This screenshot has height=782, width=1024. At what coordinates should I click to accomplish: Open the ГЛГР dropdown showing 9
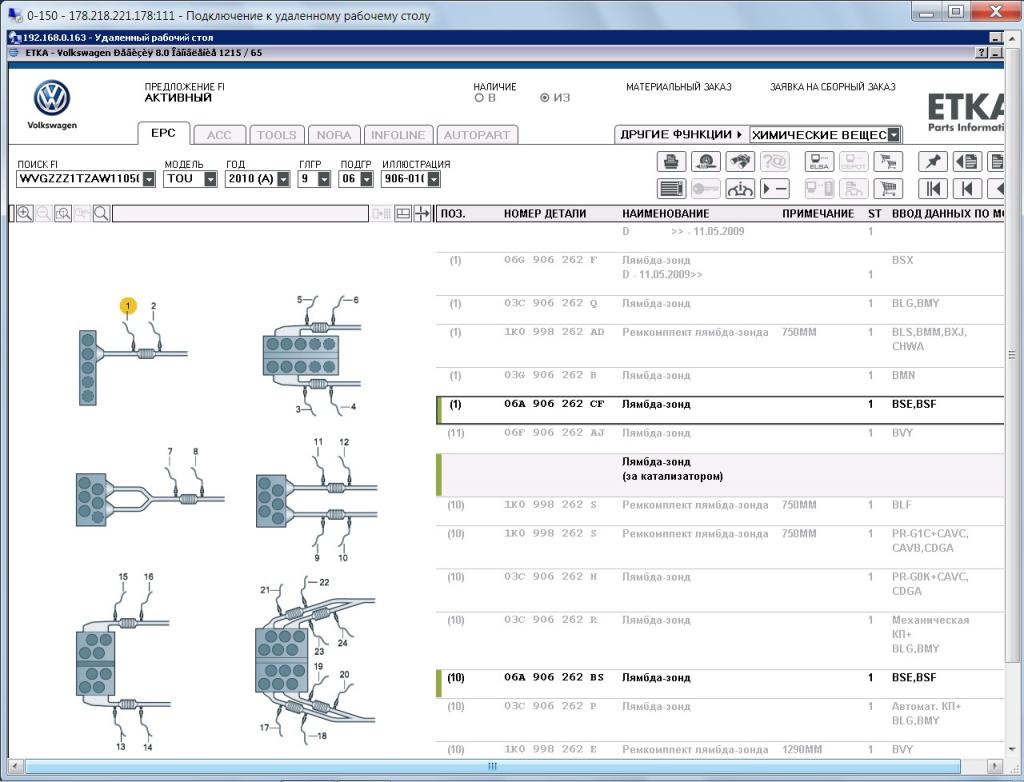[x=324, y=179]
